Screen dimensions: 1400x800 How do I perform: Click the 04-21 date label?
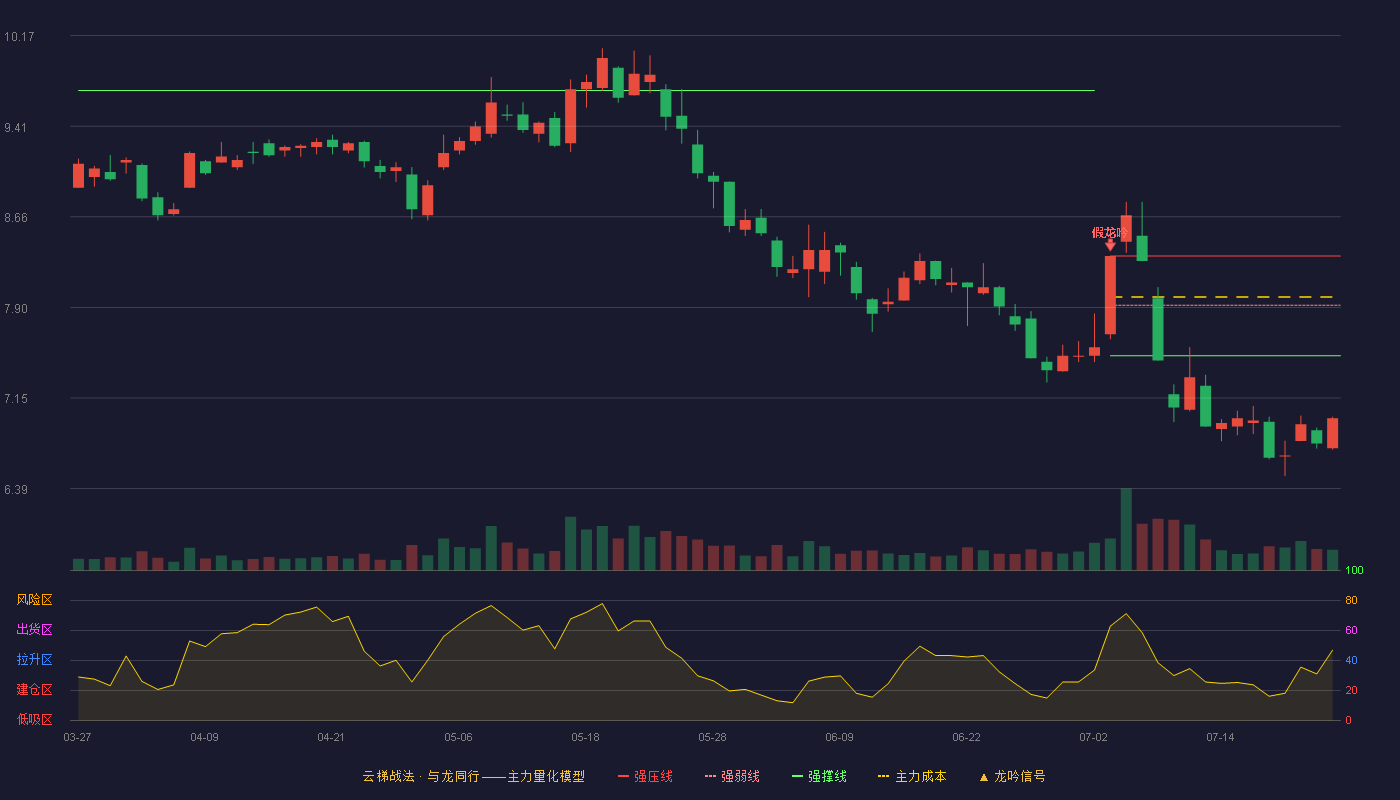(x=331, y=737)
